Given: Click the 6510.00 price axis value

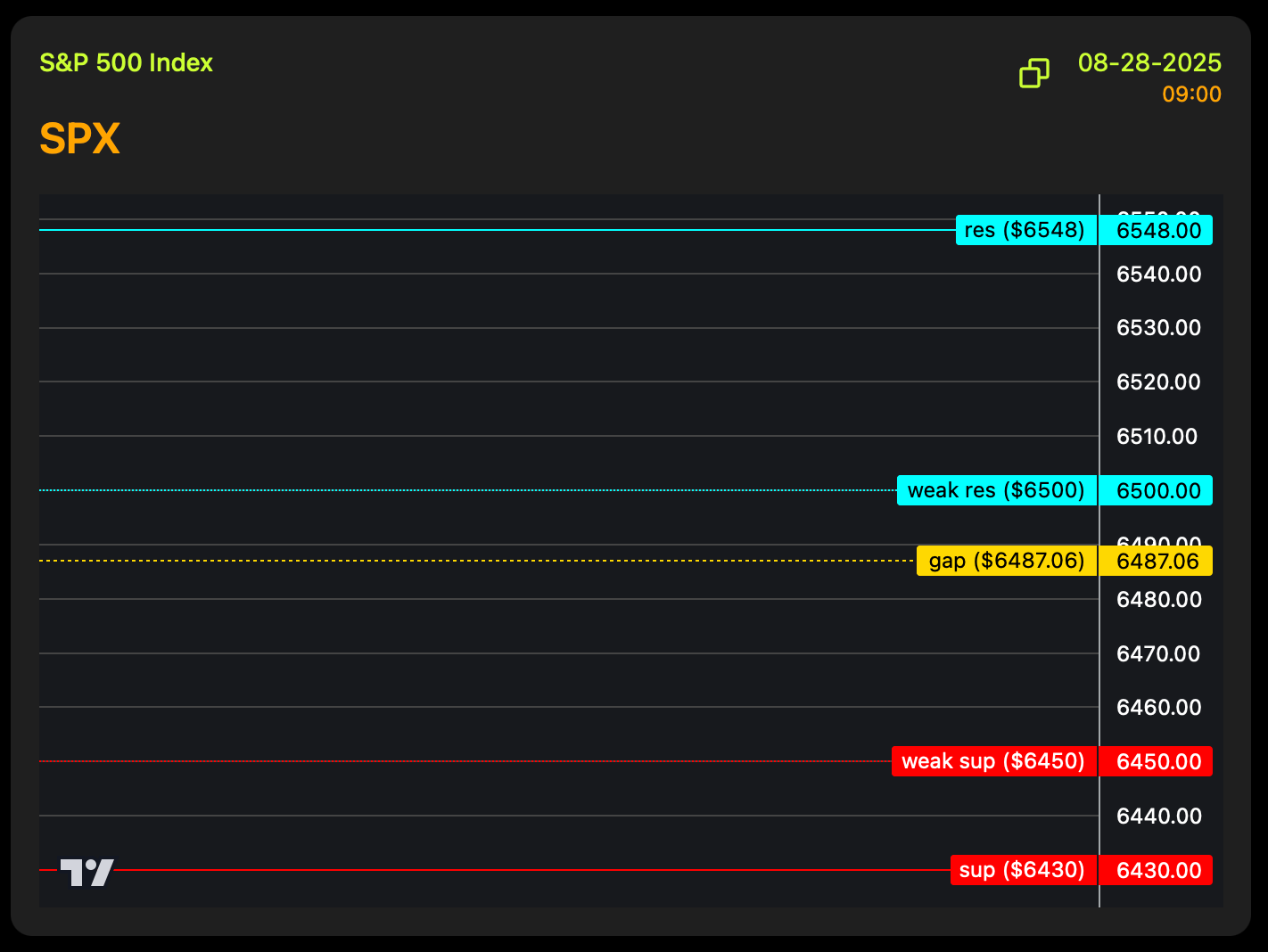Looking at the screenshot, I should [x=1158, y=437].
